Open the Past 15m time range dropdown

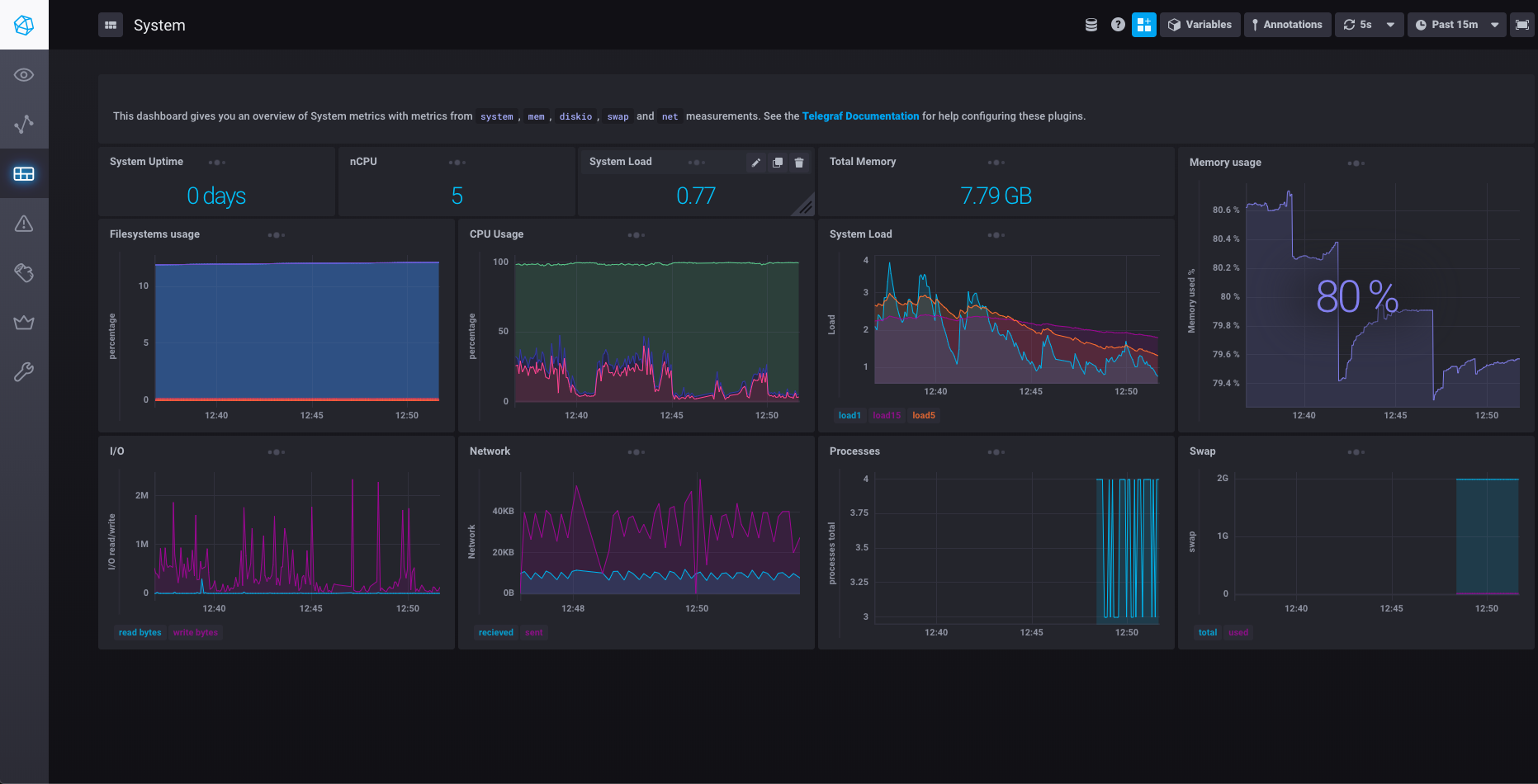coord(1457,25)
